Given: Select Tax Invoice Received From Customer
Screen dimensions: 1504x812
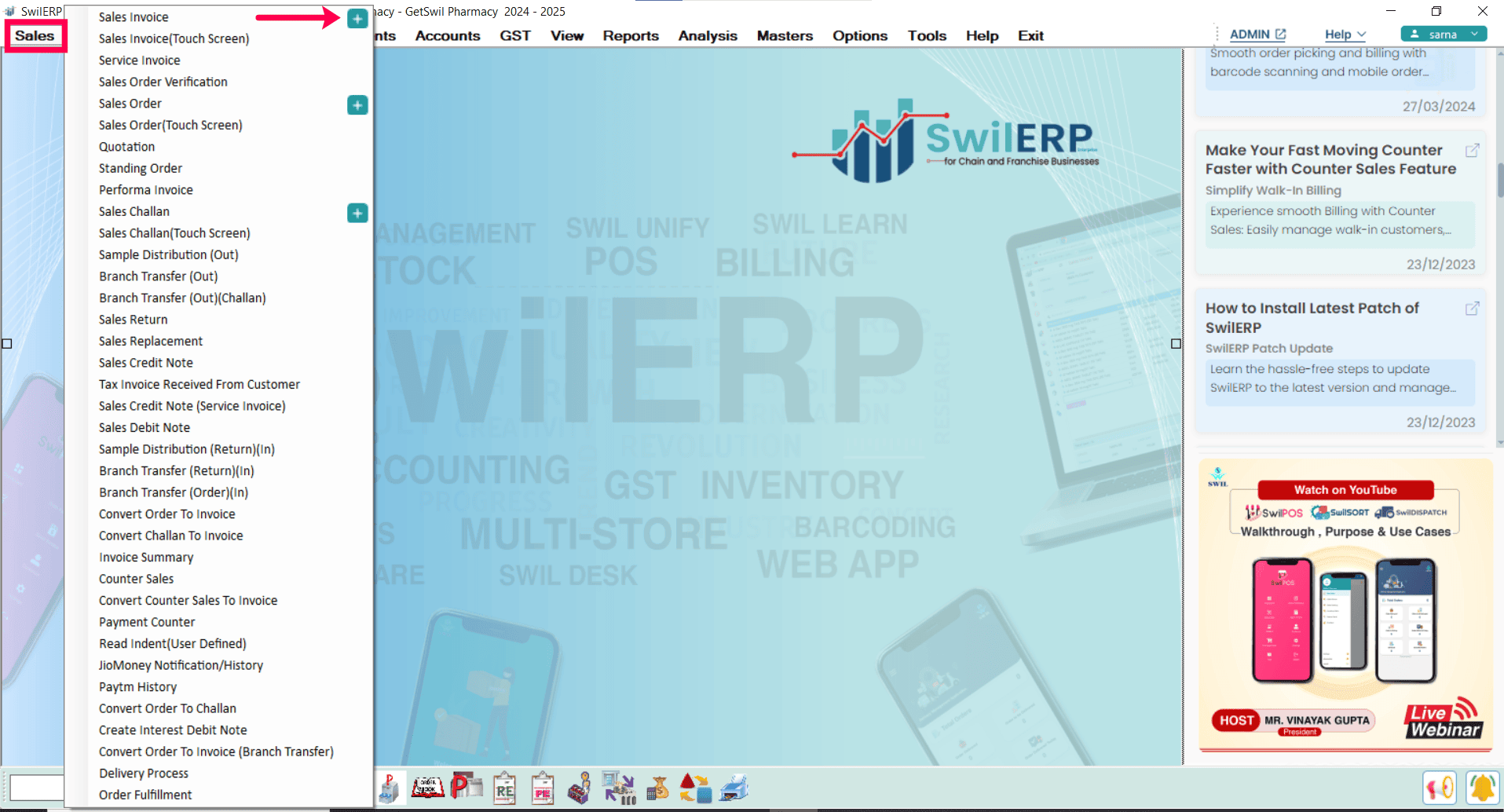Looking at the screenshot, I should point(199,384).
